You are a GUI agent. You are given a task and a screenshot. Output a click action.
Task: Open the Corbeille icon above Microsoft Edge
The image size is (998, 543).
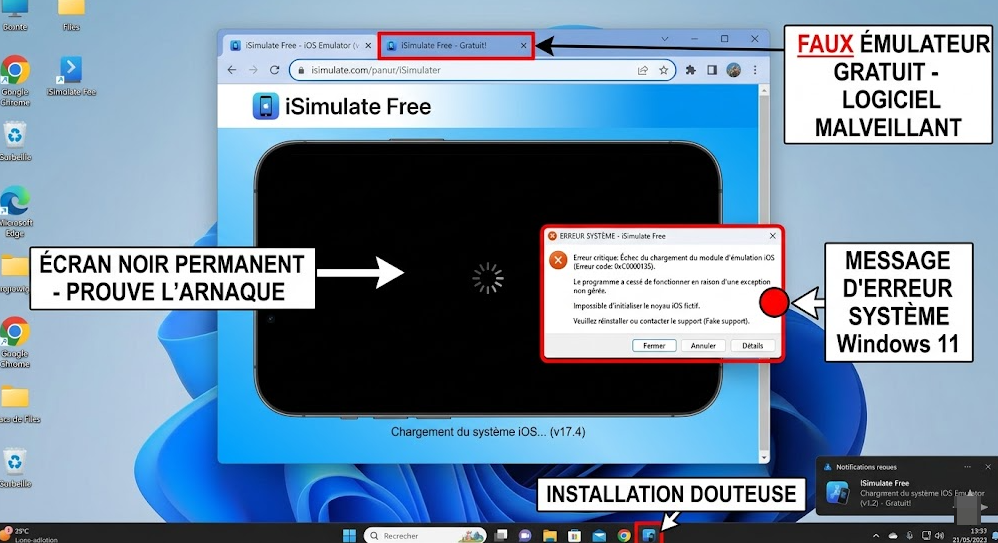pos(15,141)
